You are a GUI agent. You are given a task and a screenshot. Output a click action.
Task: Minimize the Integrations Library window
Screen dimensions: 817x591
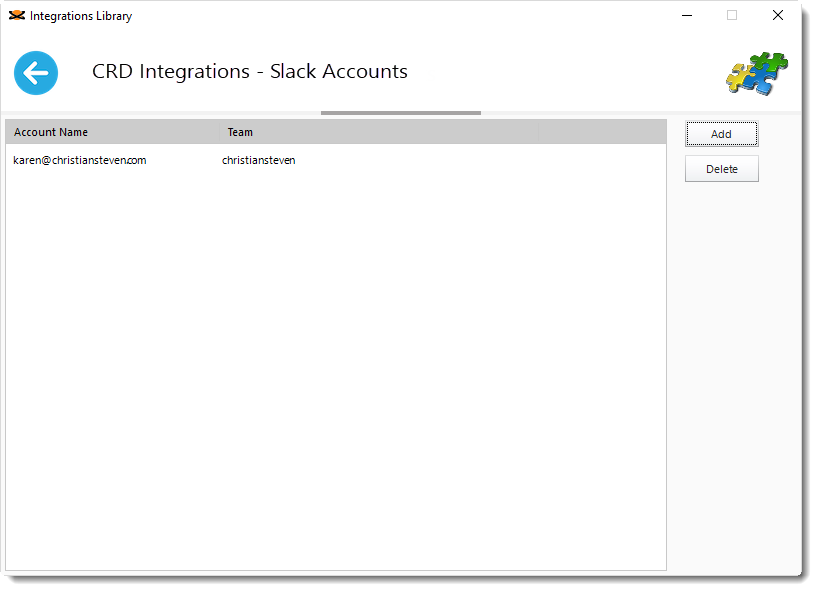[687, 16]
